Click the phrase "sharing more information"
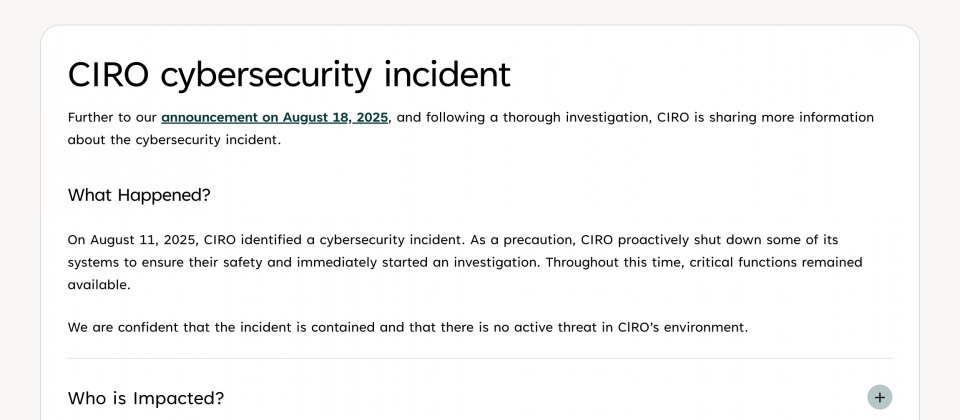The height and width of the screenshot is (420, 960). coord(790,117)
